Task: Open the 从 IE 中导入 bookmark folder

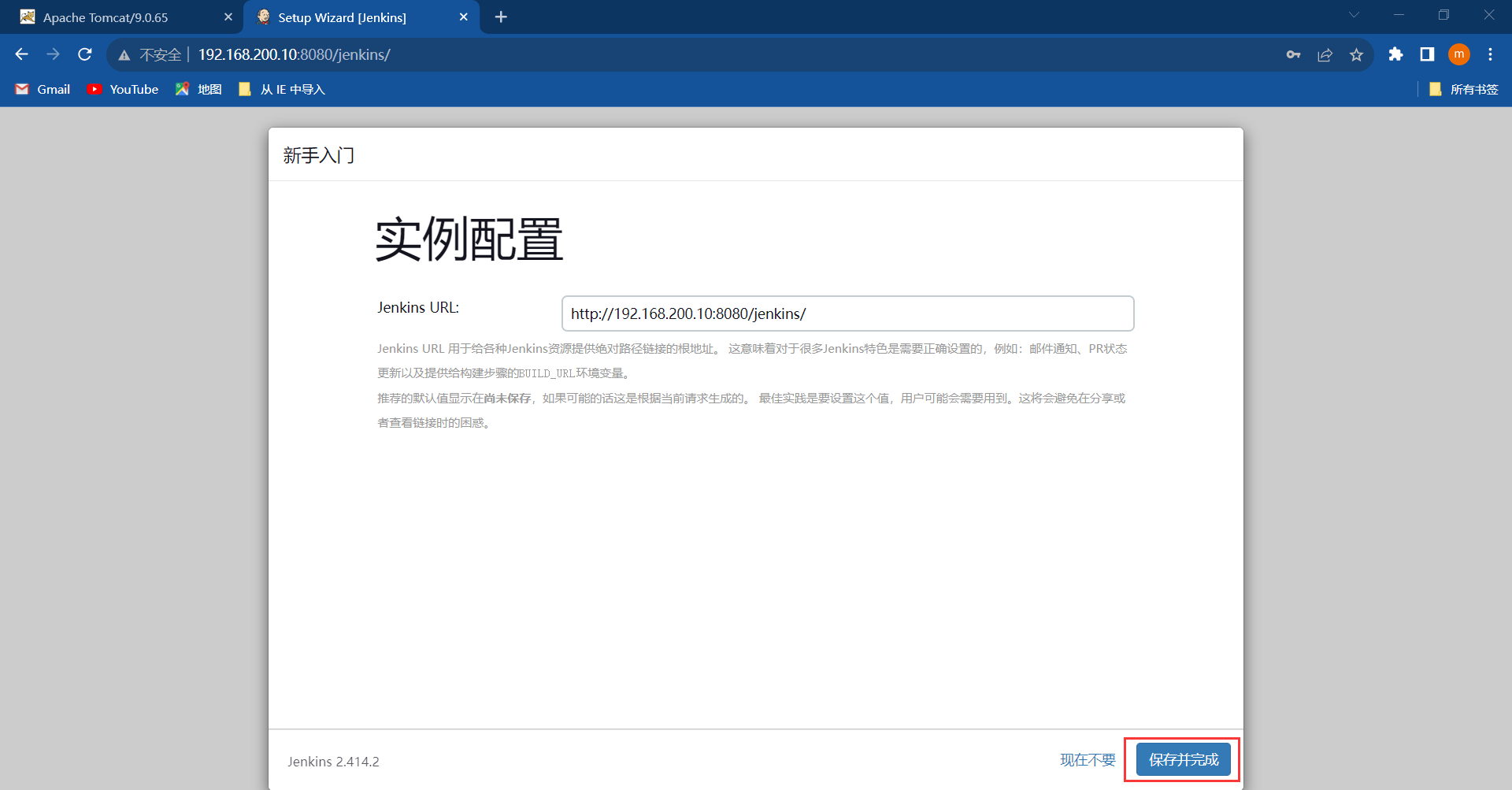Action: coord(281,89)
